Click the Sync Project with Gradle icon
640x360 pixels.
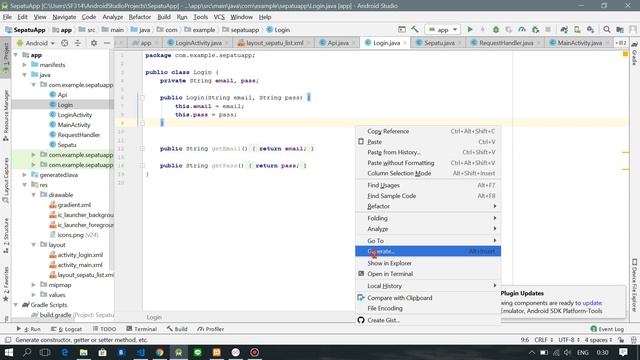tap(564, 29)
